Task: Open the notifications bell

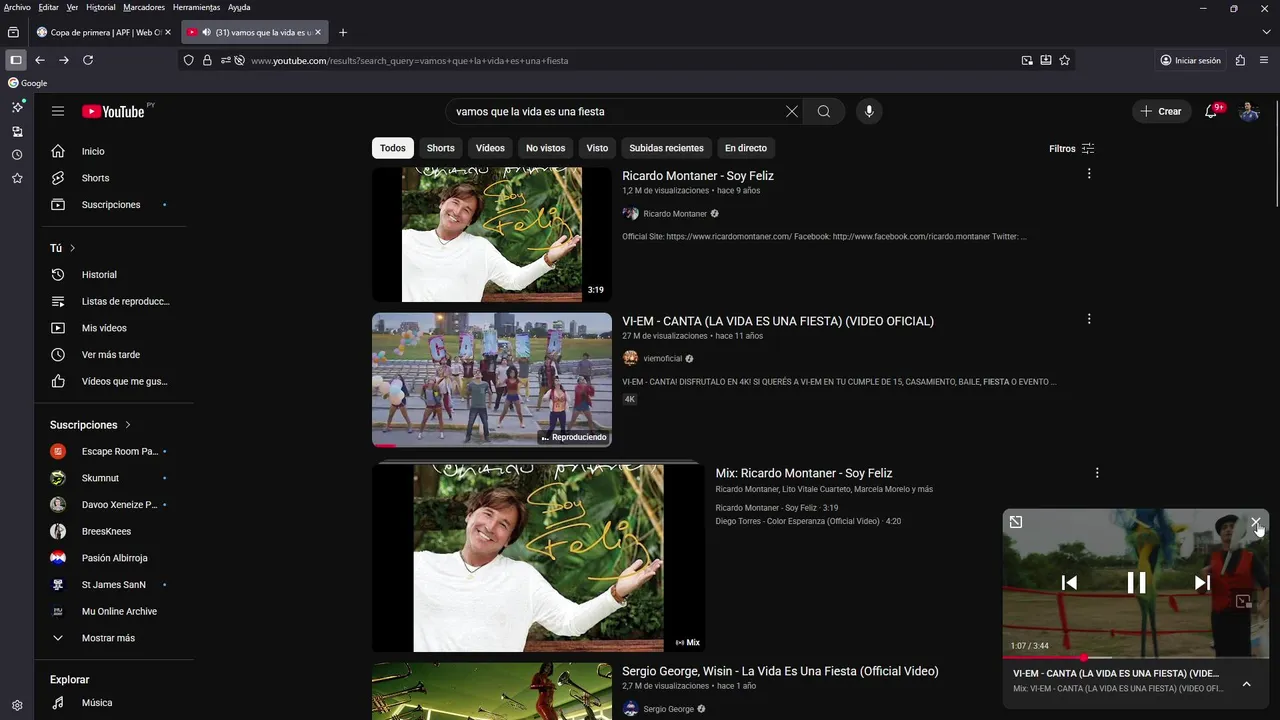Action: [x=1211, y=111]
